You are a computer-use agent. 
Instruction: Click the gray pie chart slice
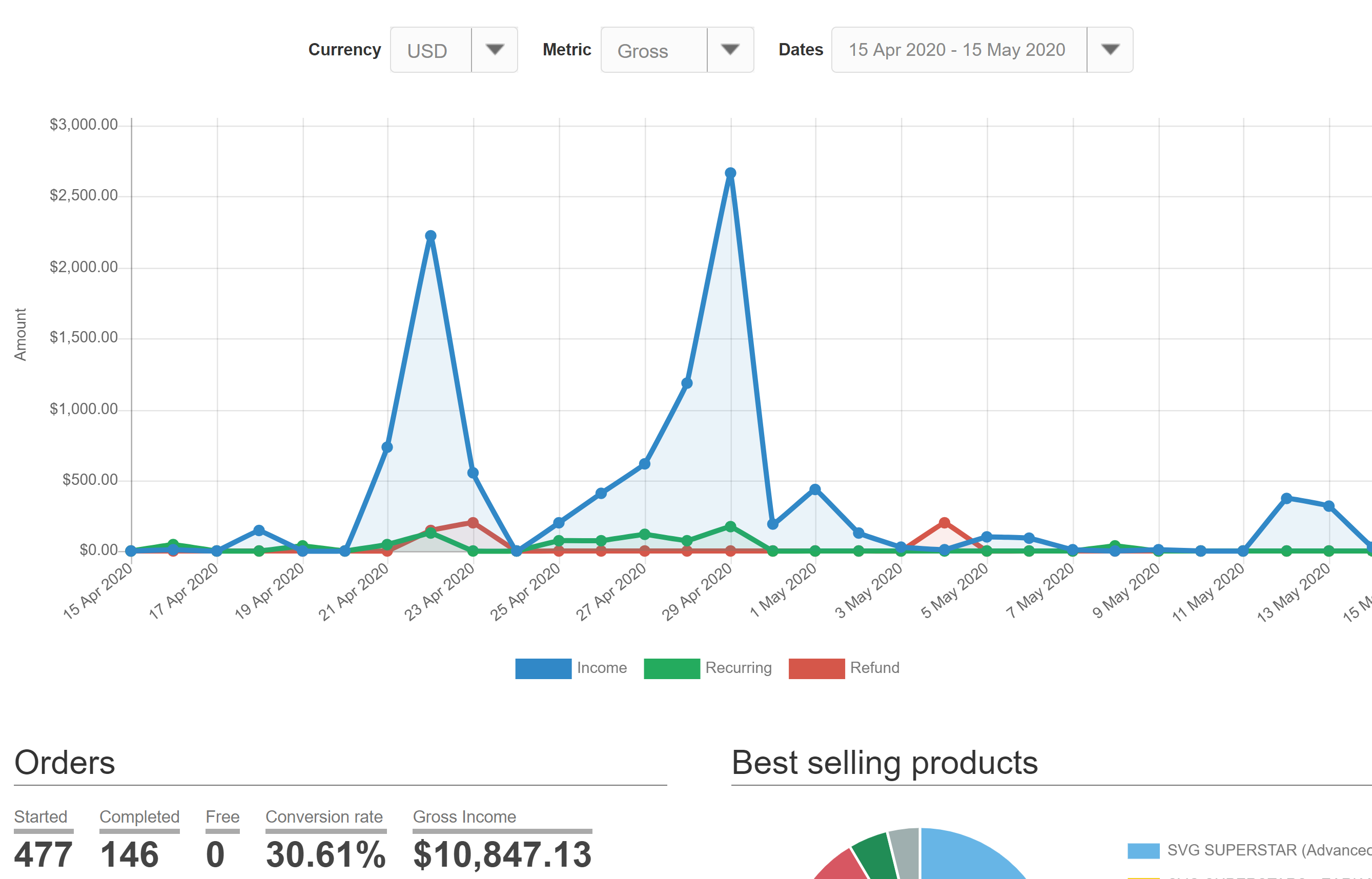pyautogui.click(x=906, y=853)
